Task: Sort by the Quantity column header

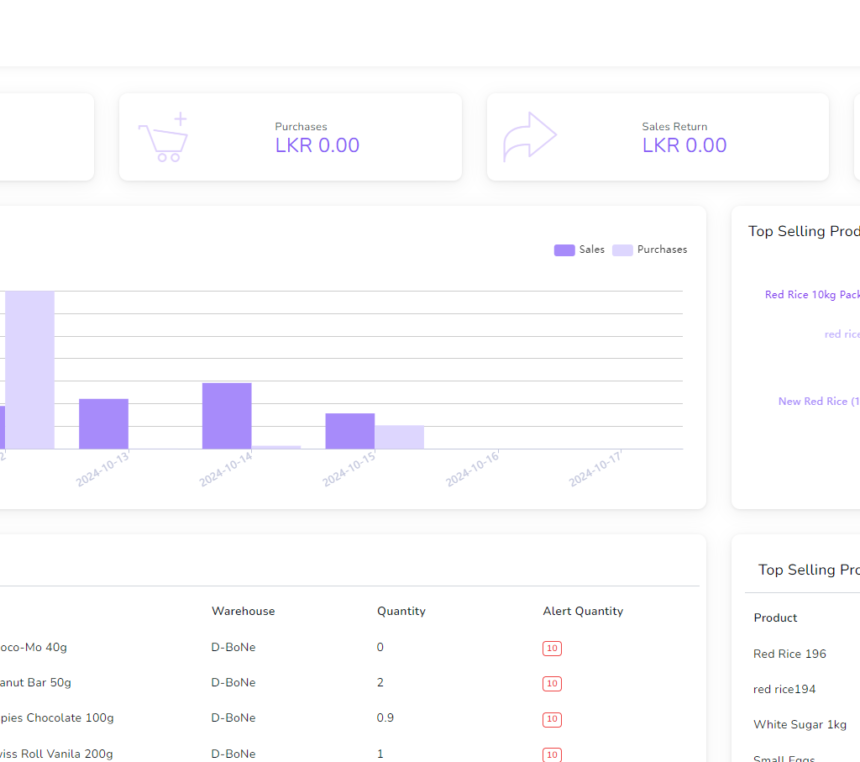Action: point(401,611)
